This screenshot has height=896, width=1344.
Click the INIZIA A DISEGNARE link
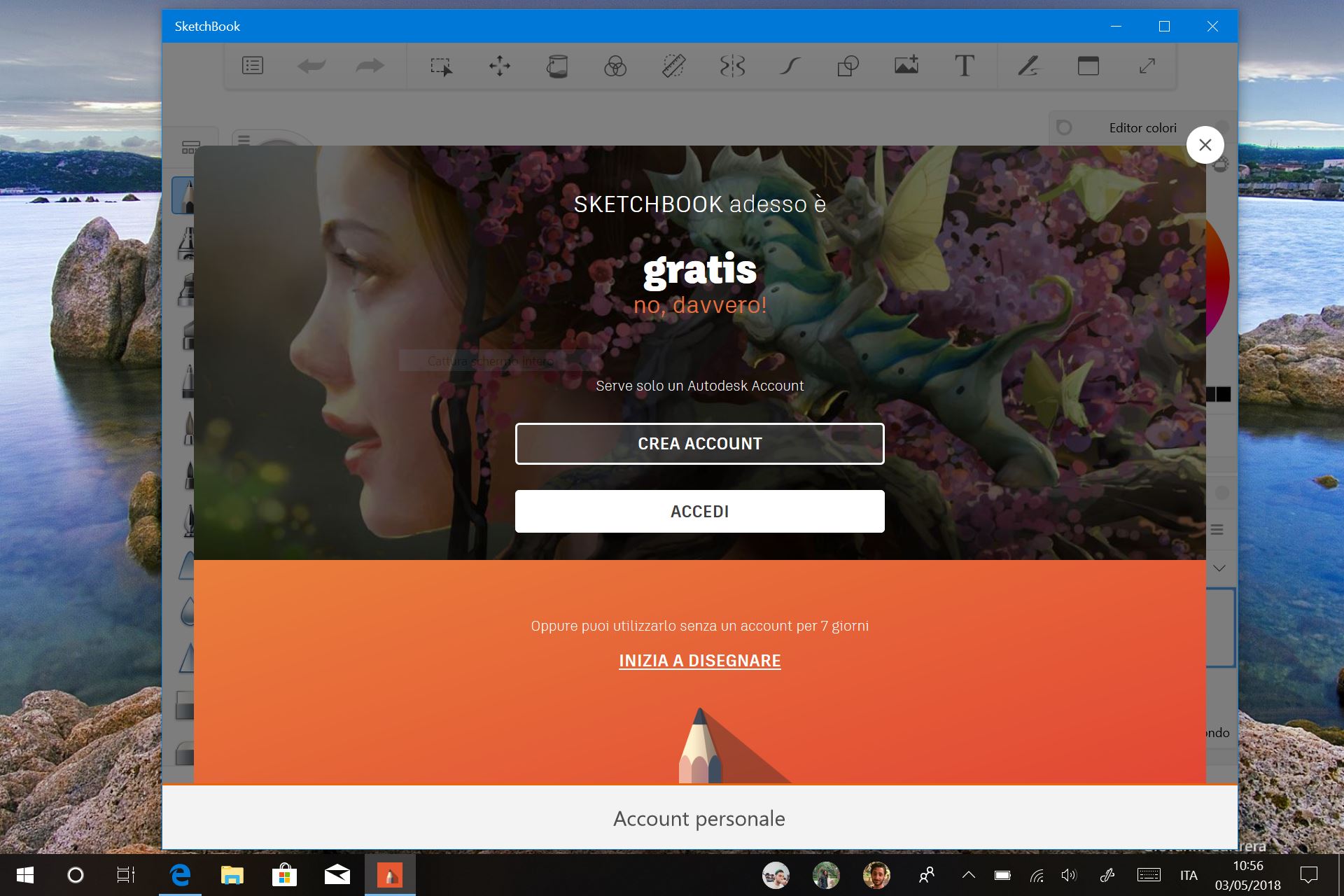coord(700,661)
